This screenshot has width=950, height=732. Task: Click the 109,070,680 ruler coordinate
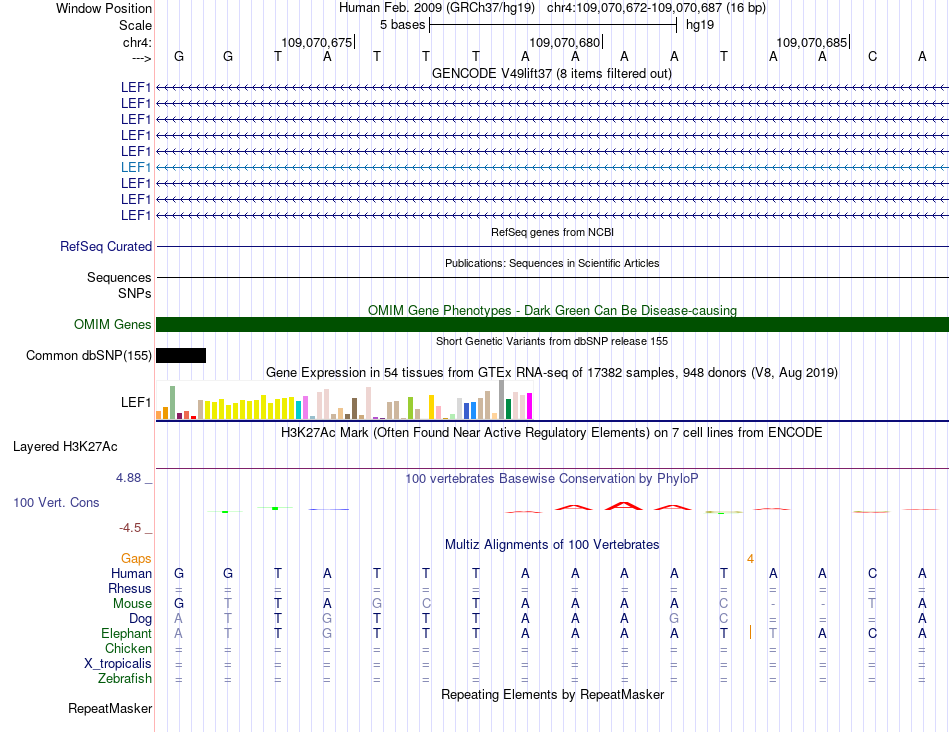564,42
